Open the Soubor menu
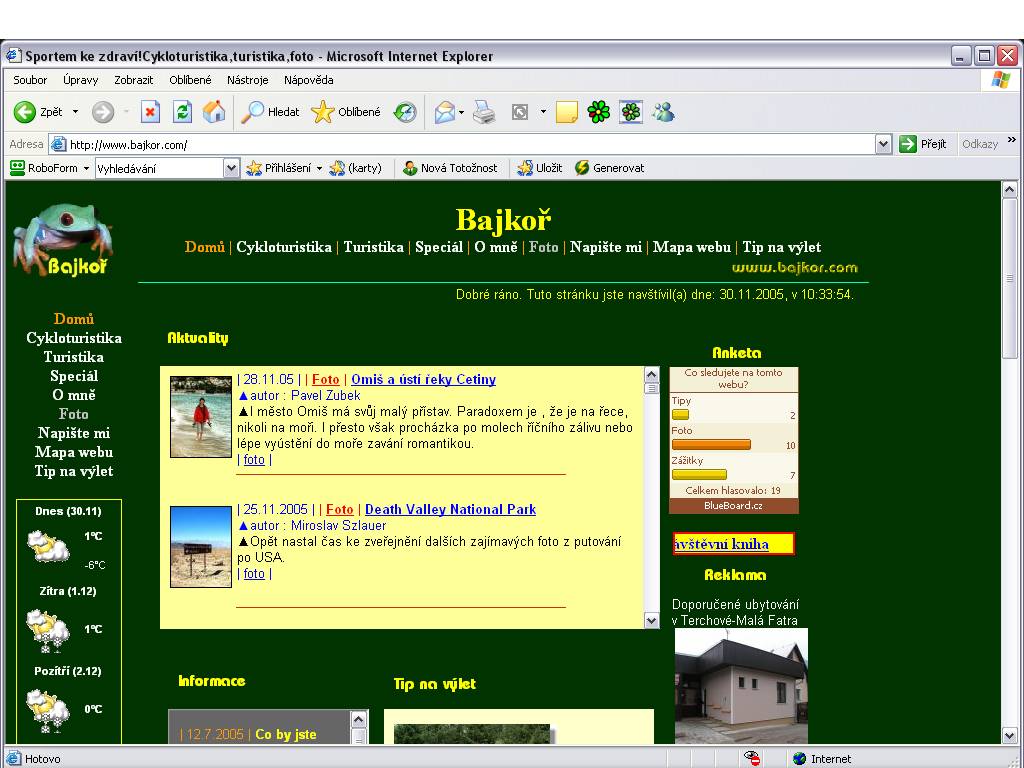 30,80
